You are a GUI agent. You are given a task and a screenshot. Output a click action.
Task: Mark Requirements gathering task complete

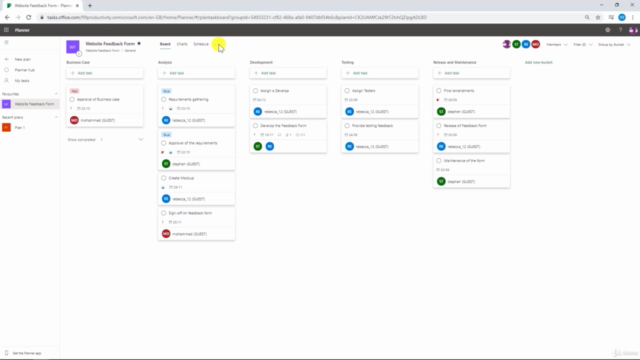coord(164,99)
